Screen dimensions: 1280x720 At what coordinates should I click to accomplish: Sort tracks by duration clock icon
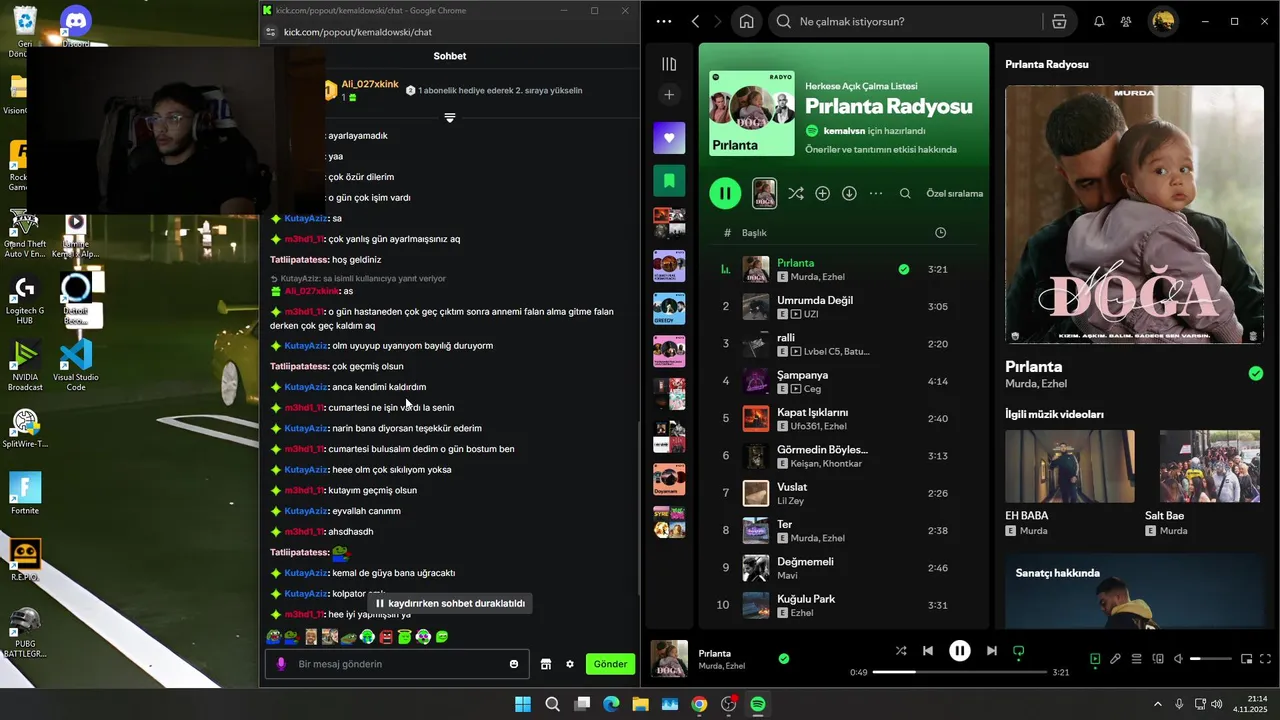[940, 233]
